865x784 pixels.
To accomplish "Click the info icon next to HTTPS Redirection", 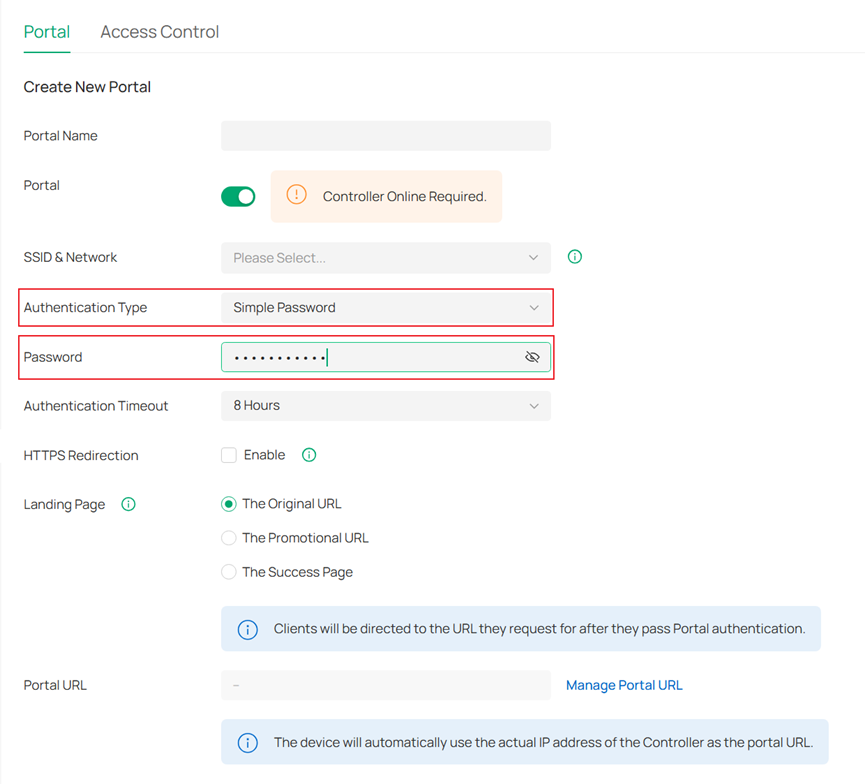I will click(x=309, y=455).
